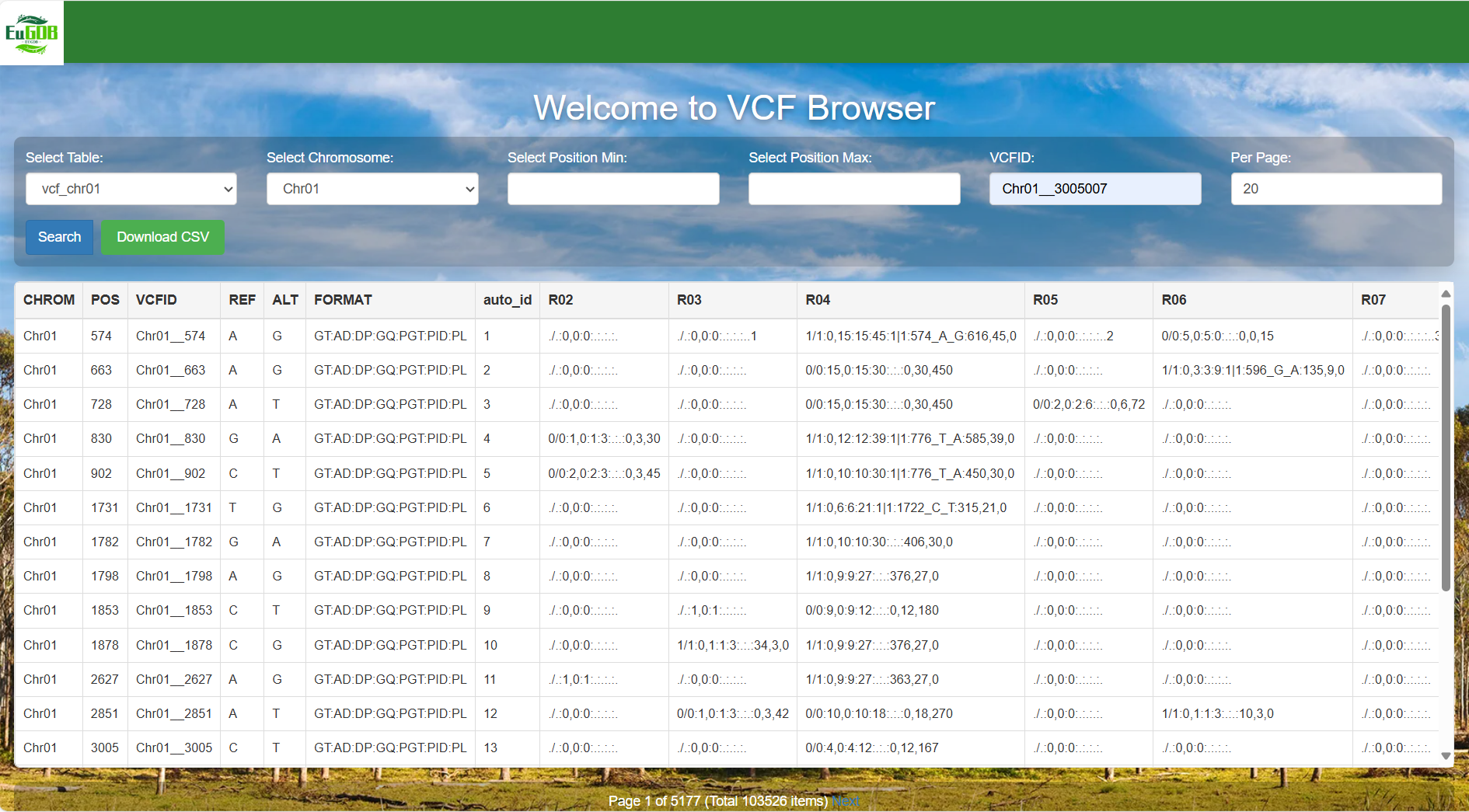Click the Per Page input showing 20
Screen dimensions: 1469x812
(x=1336, y=188)
